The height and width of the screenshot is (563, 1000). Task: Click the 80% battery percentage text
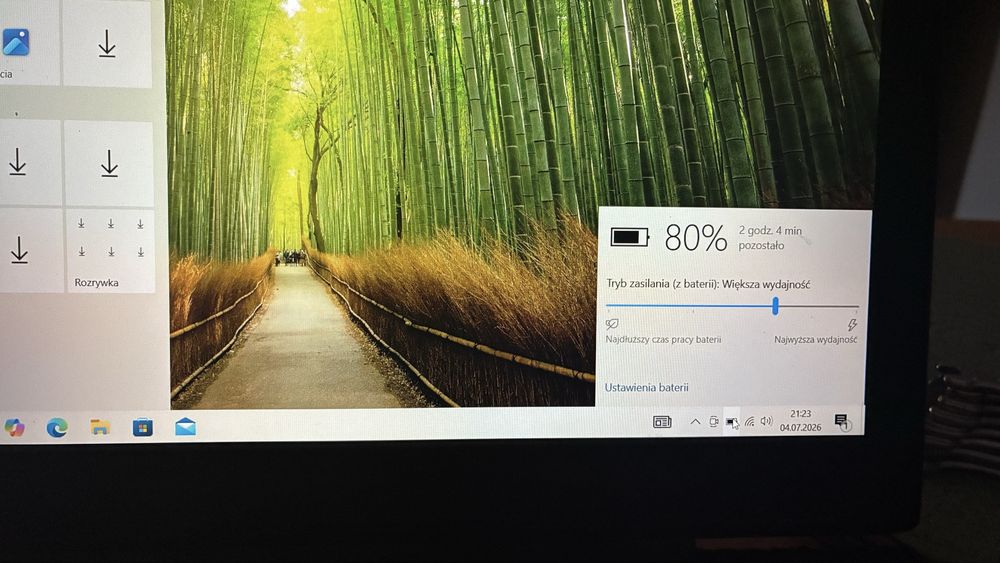(696, 238)
